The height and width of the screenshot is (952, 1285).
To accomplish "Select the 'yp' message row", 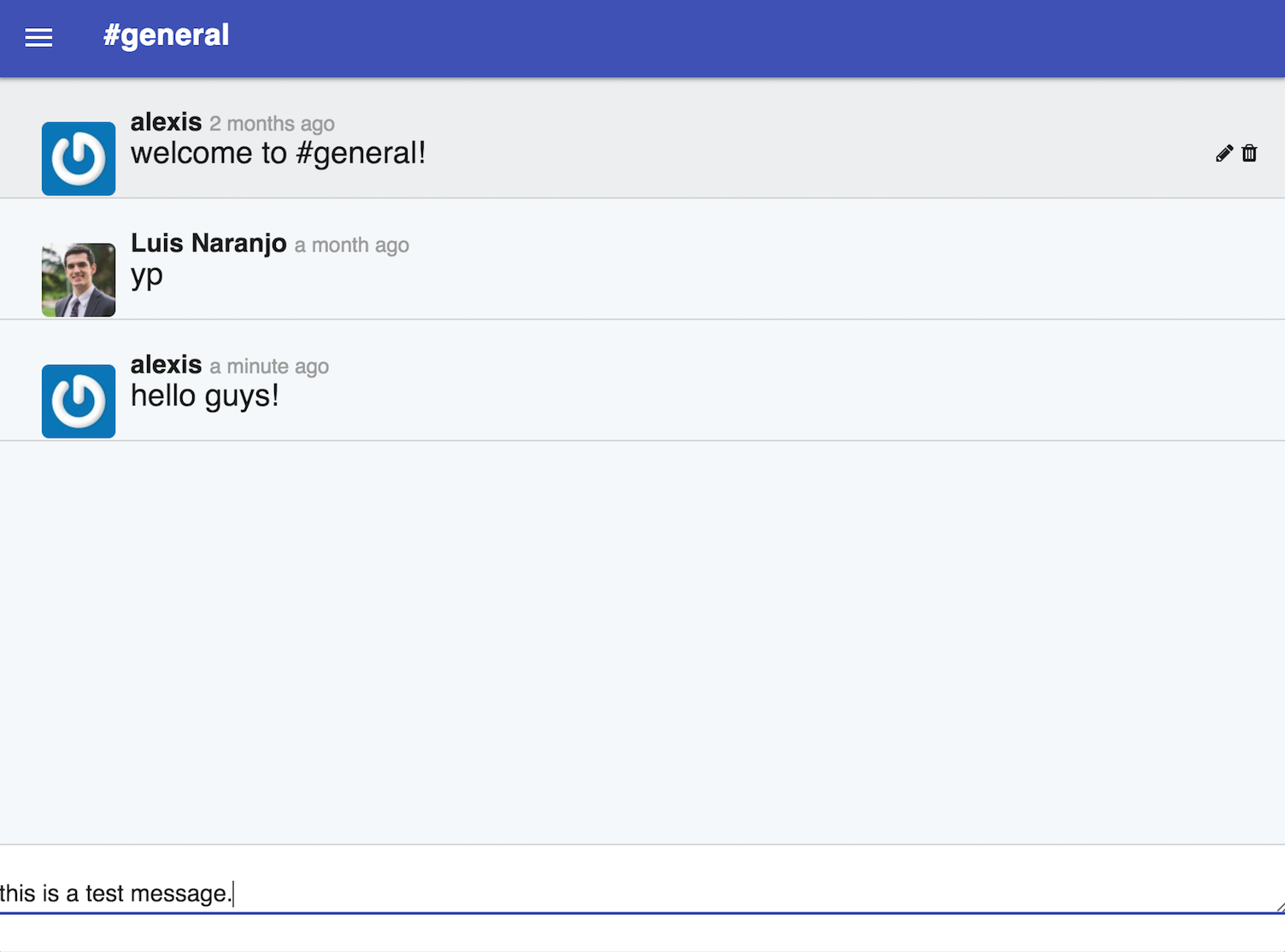I will pyautogui.click(x=642, y=259).
